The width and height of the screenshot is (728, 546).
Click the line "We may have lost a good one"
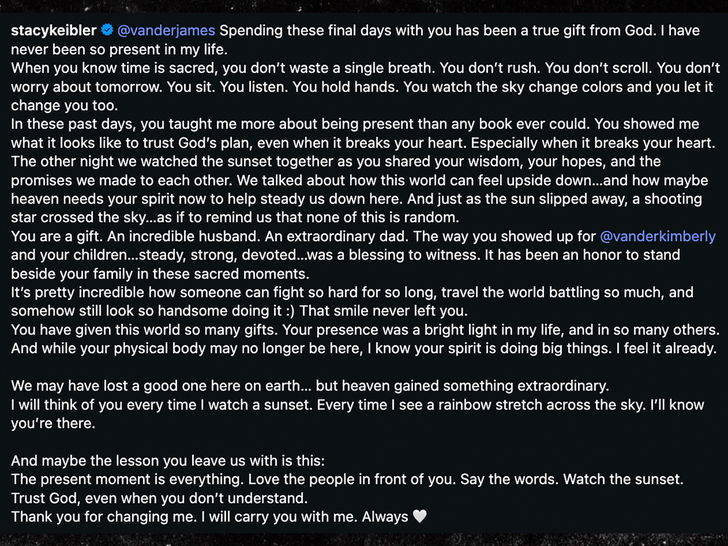point(300,385)
